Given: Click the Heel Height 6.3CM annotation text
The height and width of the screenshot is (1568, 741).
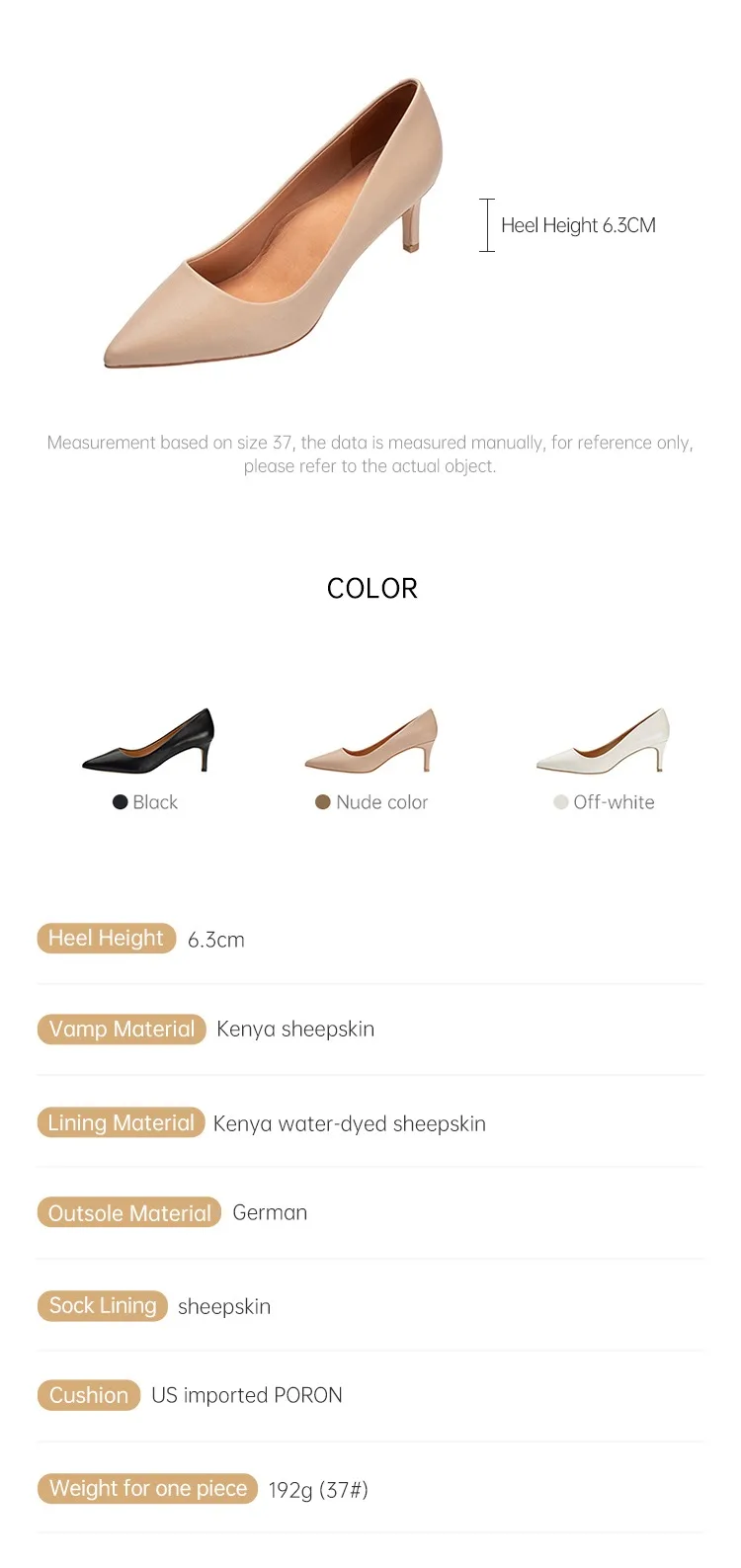Looking at the screenshot, I should click(x=578, y=225).
